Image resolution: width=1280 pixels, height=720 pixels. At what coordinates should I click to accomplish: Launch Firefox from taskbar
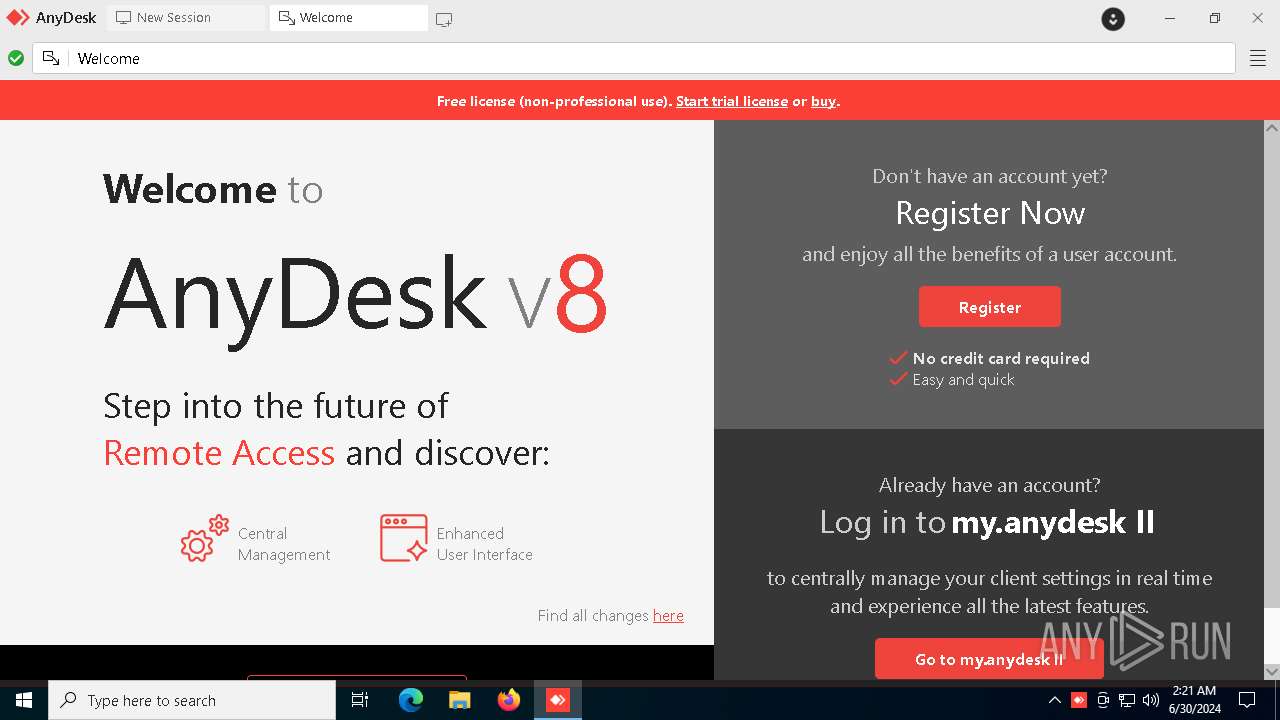508,700
